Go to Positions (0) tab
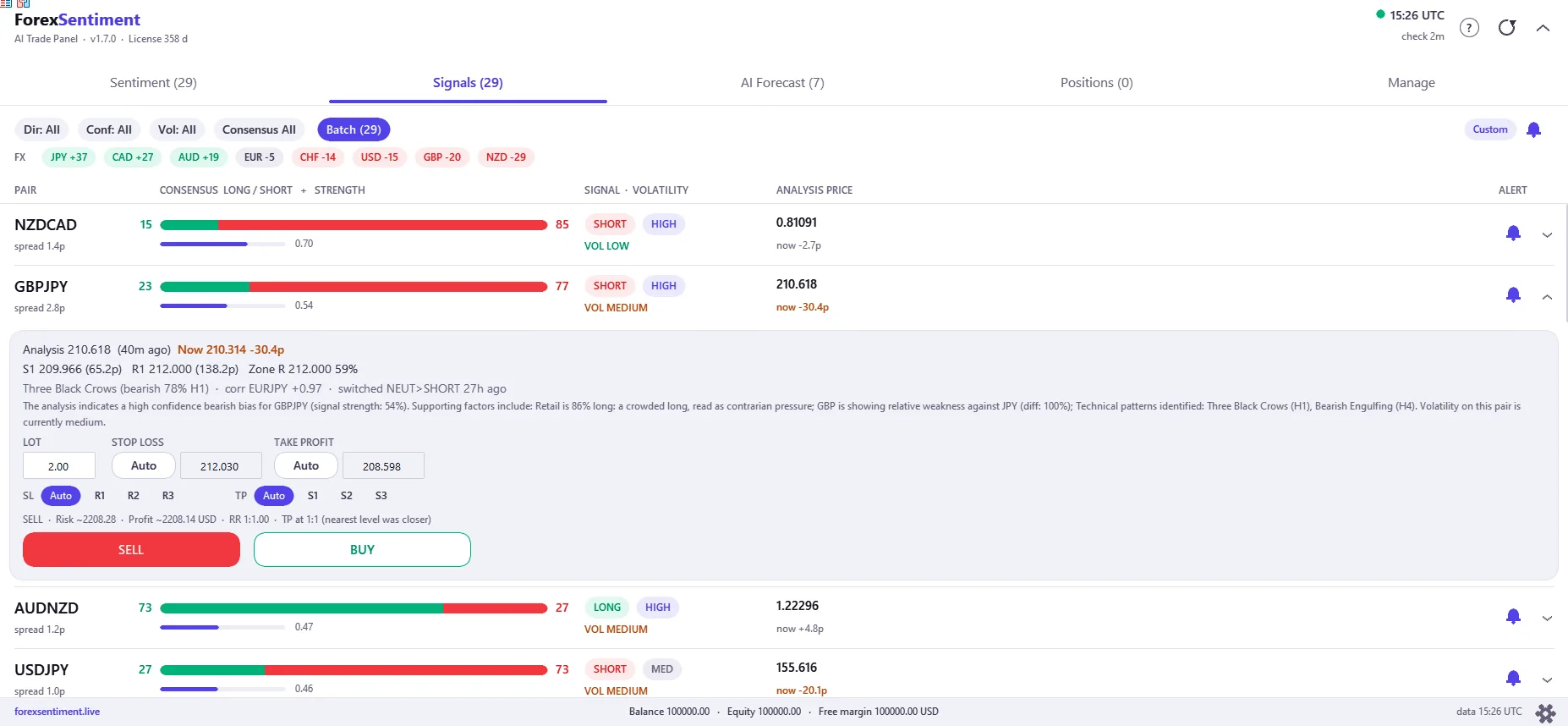 point(1096,83)
